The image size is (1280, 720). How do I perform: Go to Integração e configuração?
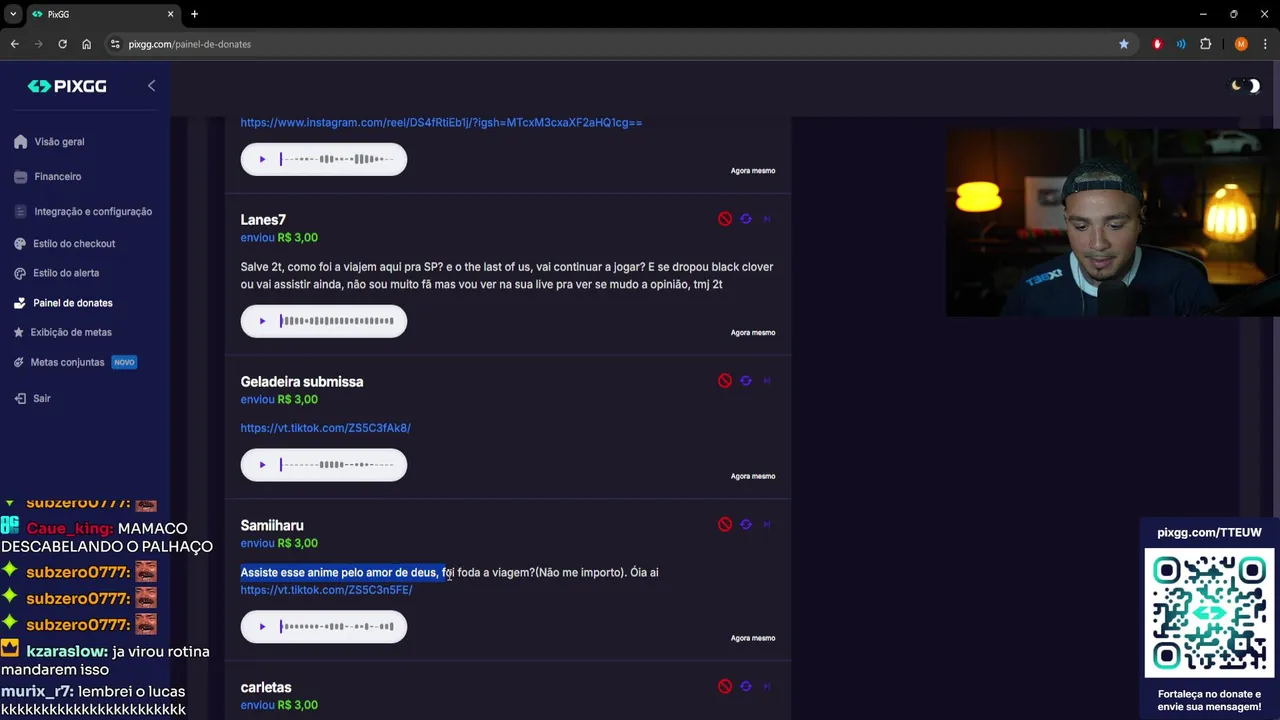[x=84, y=212]
